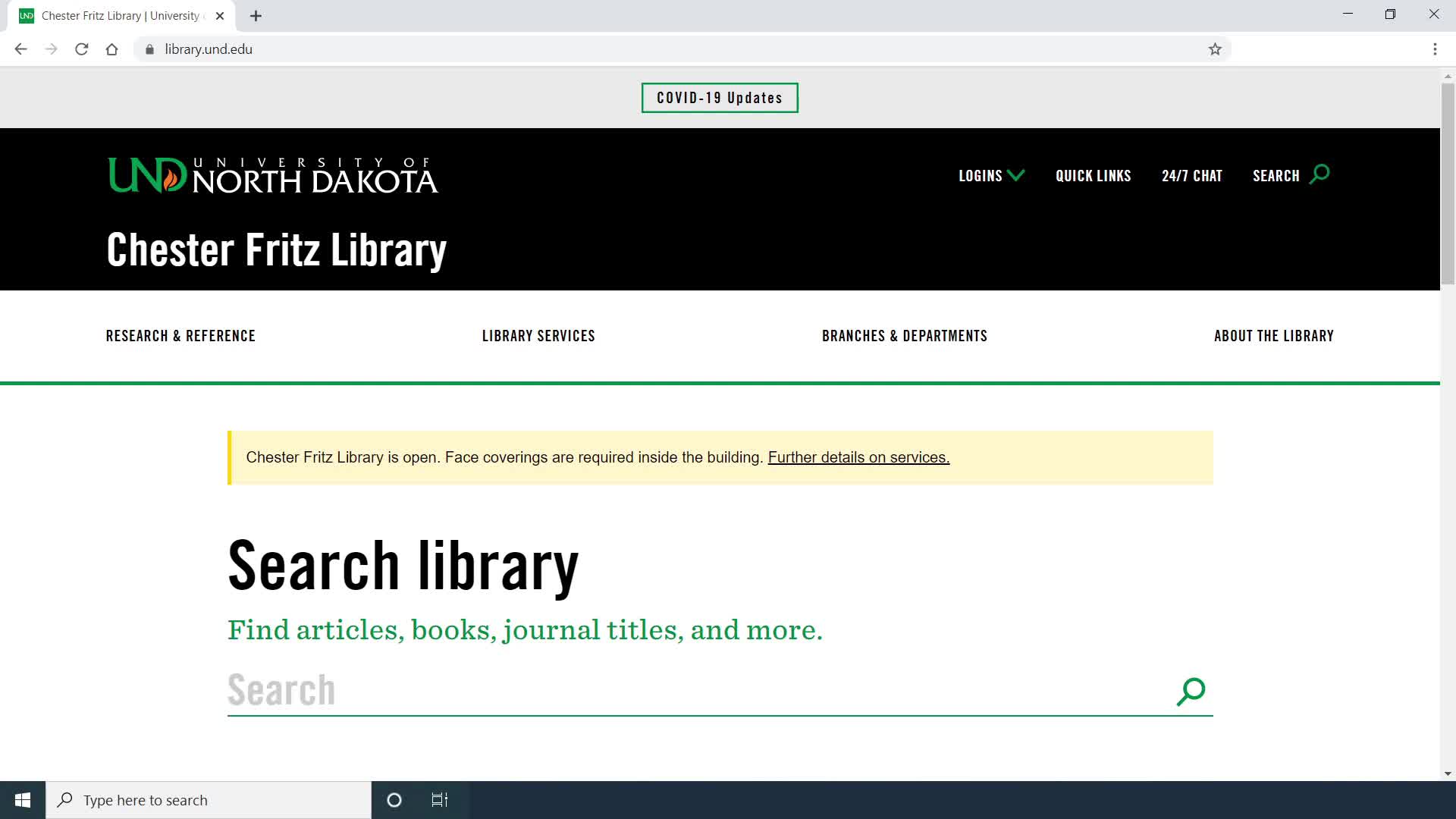1456x819 pixels.
Task: Open Research & Reference menu
Action: point(180,336)
